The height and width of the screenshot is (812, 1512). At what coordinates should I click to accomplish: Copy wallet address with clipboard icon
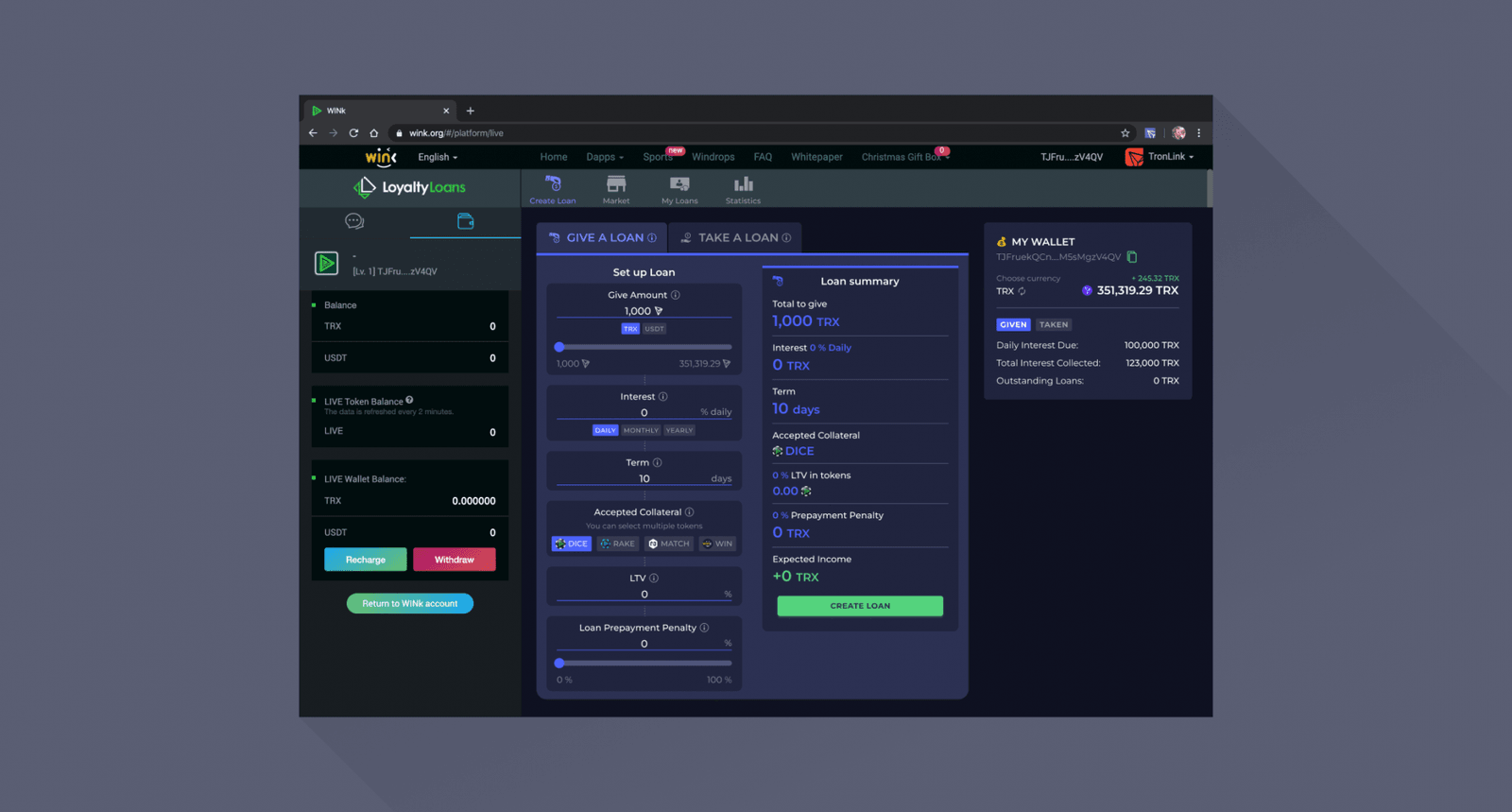coord(1132,257)
